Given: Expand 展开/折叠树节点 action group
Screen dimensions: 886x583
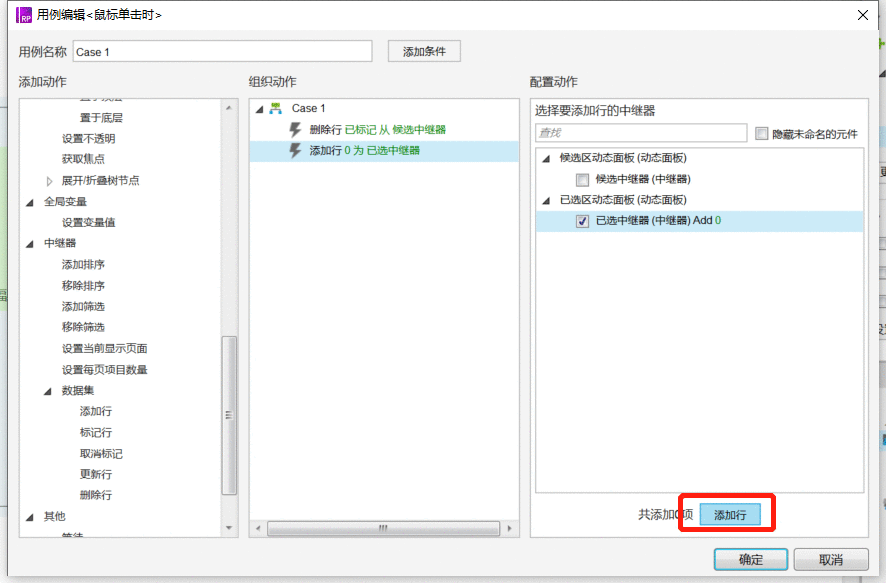Looking at the screenshot, I should click(49, 181).
